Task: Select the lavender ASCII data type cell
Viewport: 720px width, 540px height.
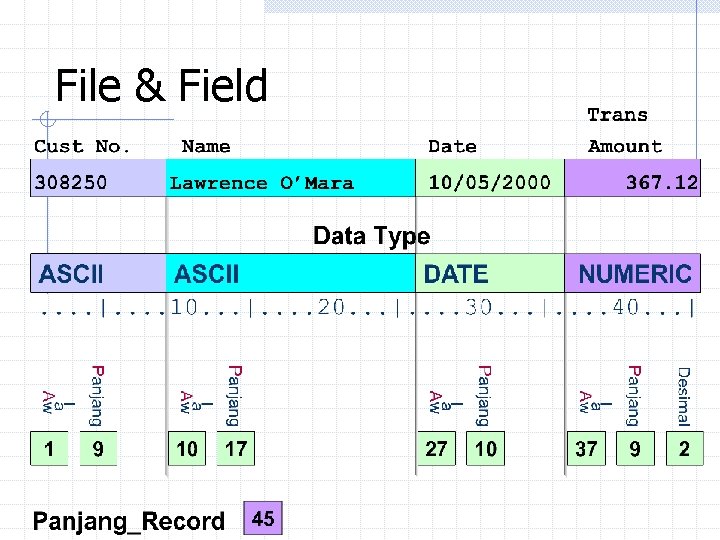Action: [x=98, y=273]
